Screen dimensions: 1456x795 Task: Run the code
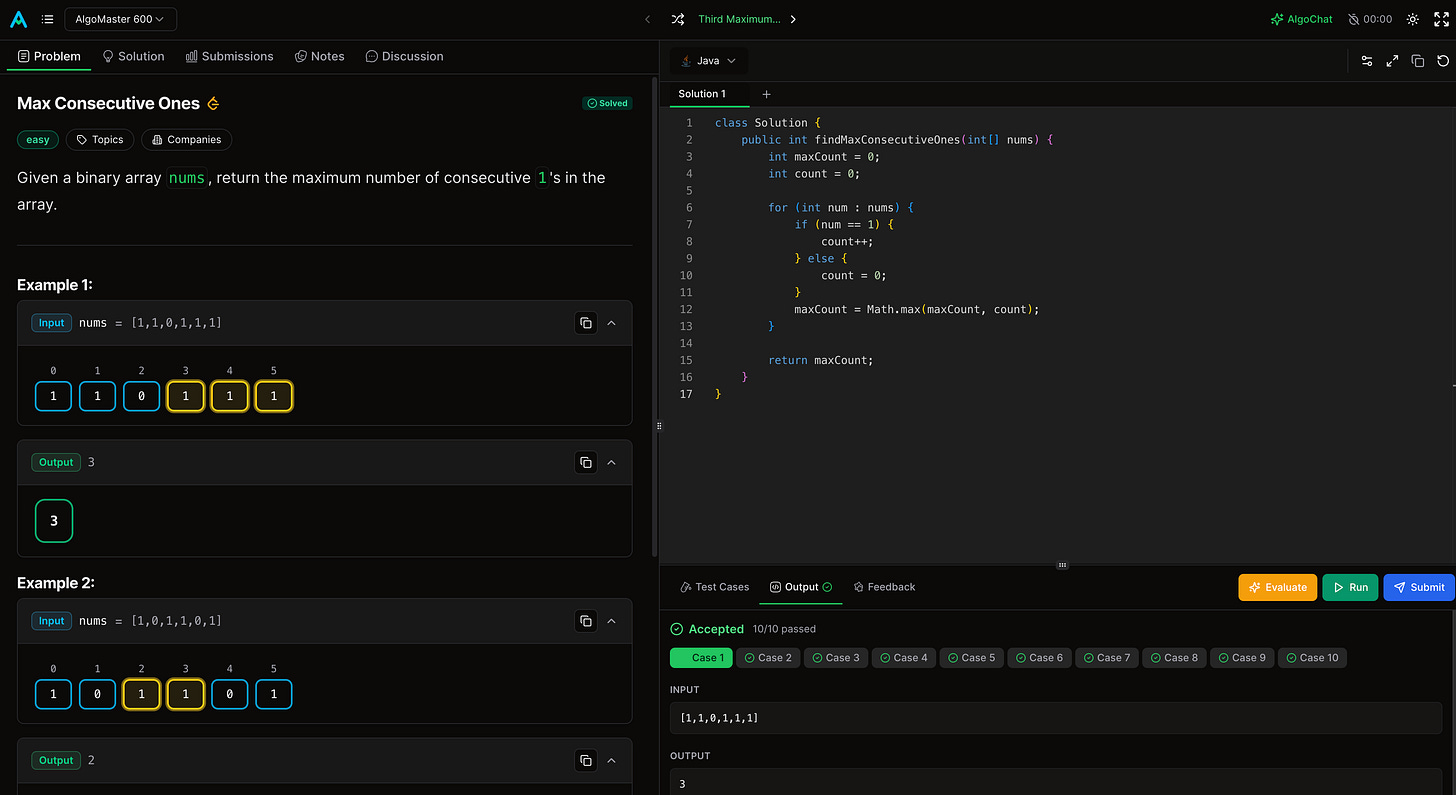click(x=1350, y=587)
